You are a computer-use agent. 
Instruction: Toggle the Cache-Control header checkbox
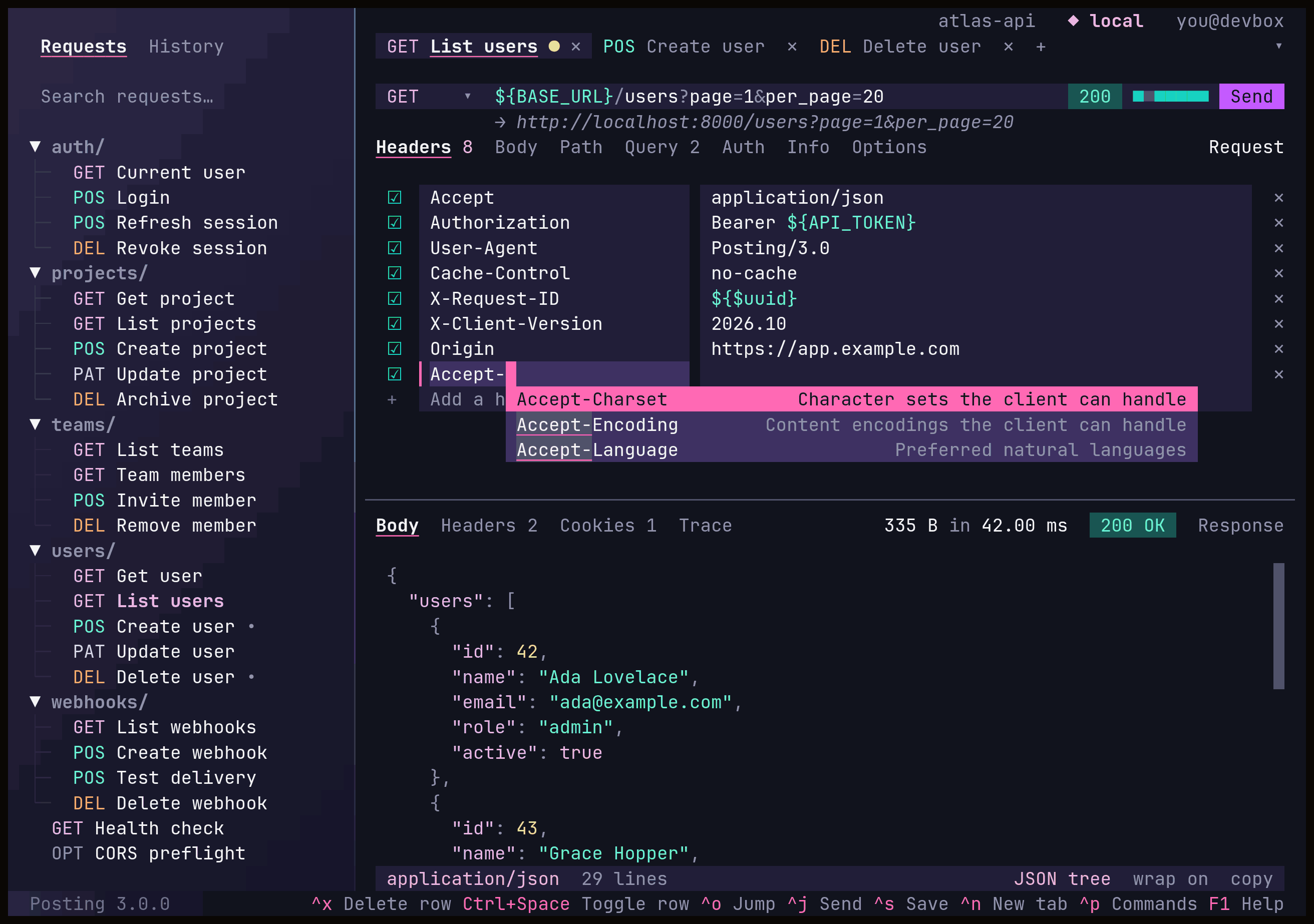coord(394,273)
